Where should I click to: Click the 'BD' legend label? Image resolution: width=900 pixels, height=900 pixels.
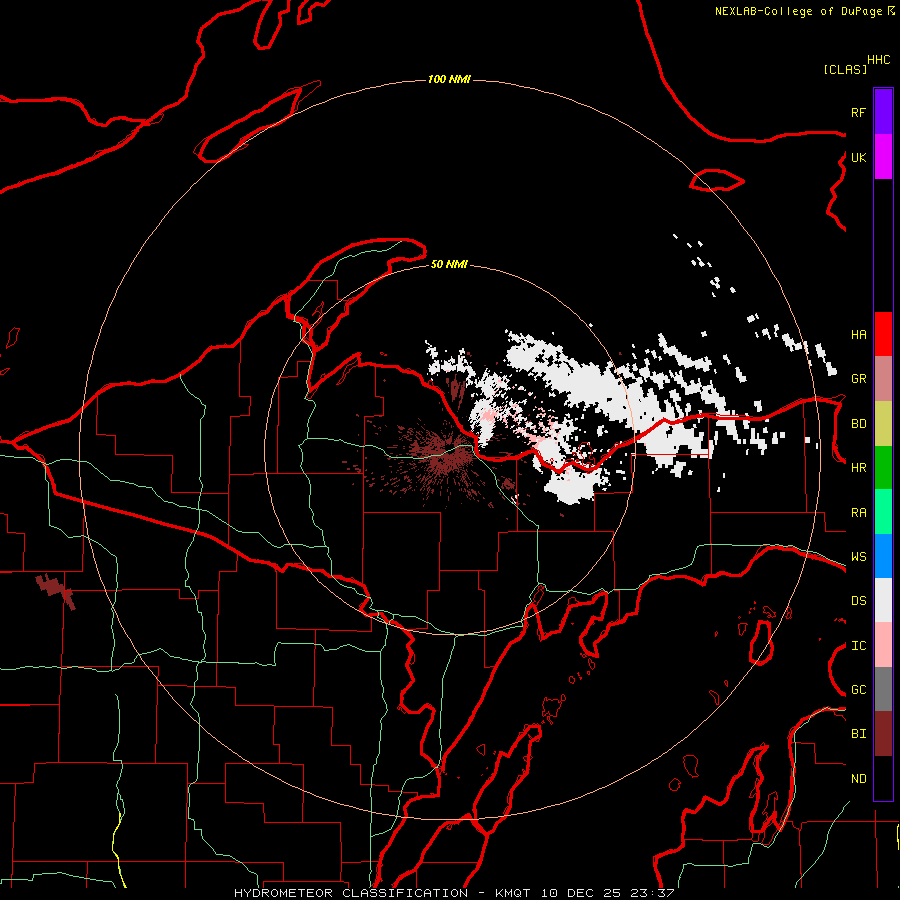tap(858, 424)
